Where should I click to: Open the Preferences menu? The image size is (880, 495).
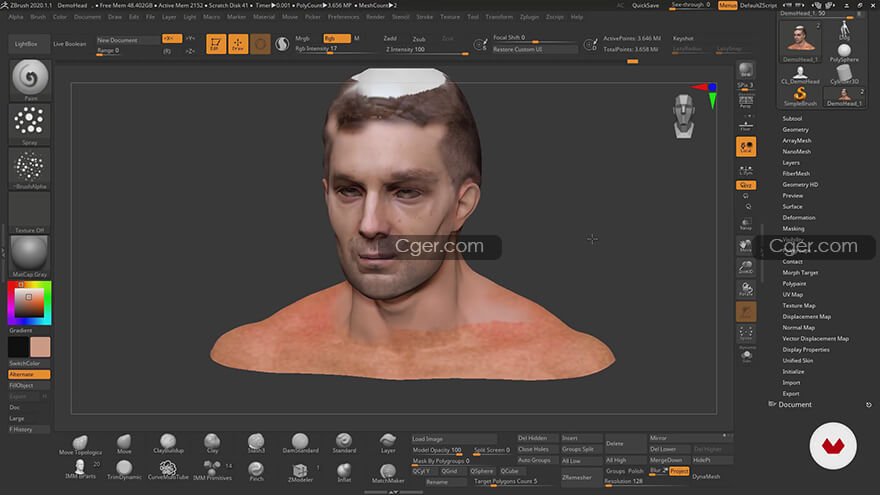(x=343, y=17)
